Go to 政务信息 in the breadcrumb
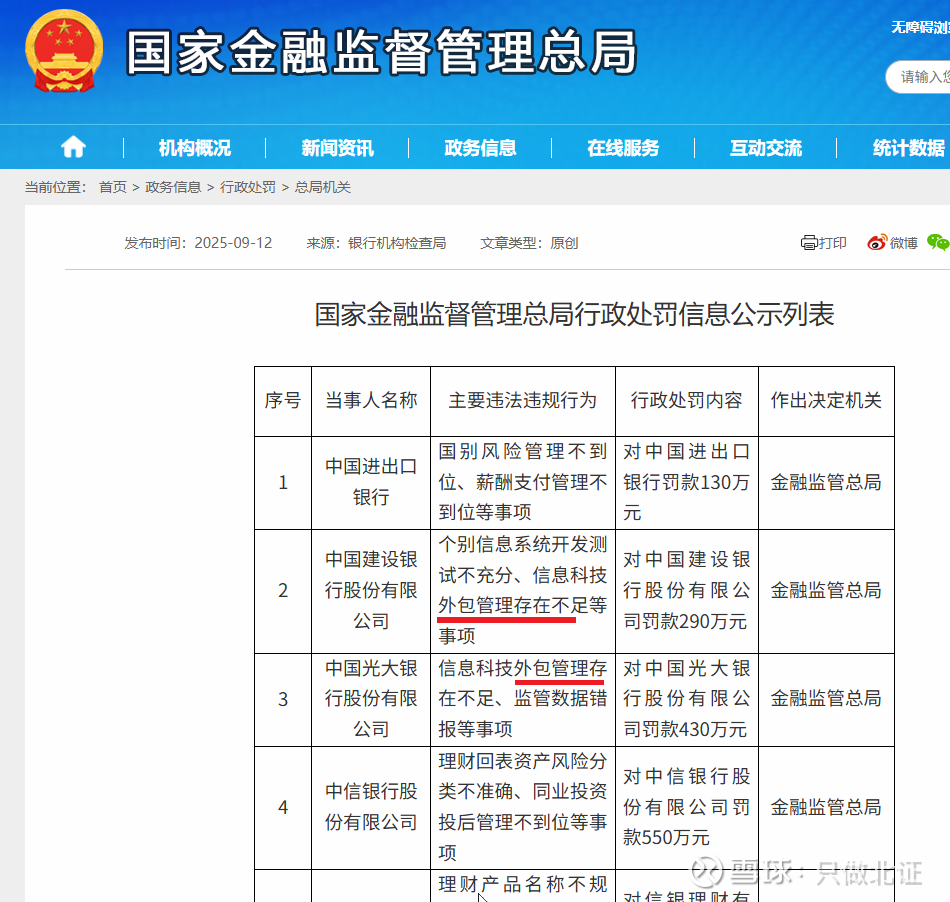 click(x=173, y=187)
